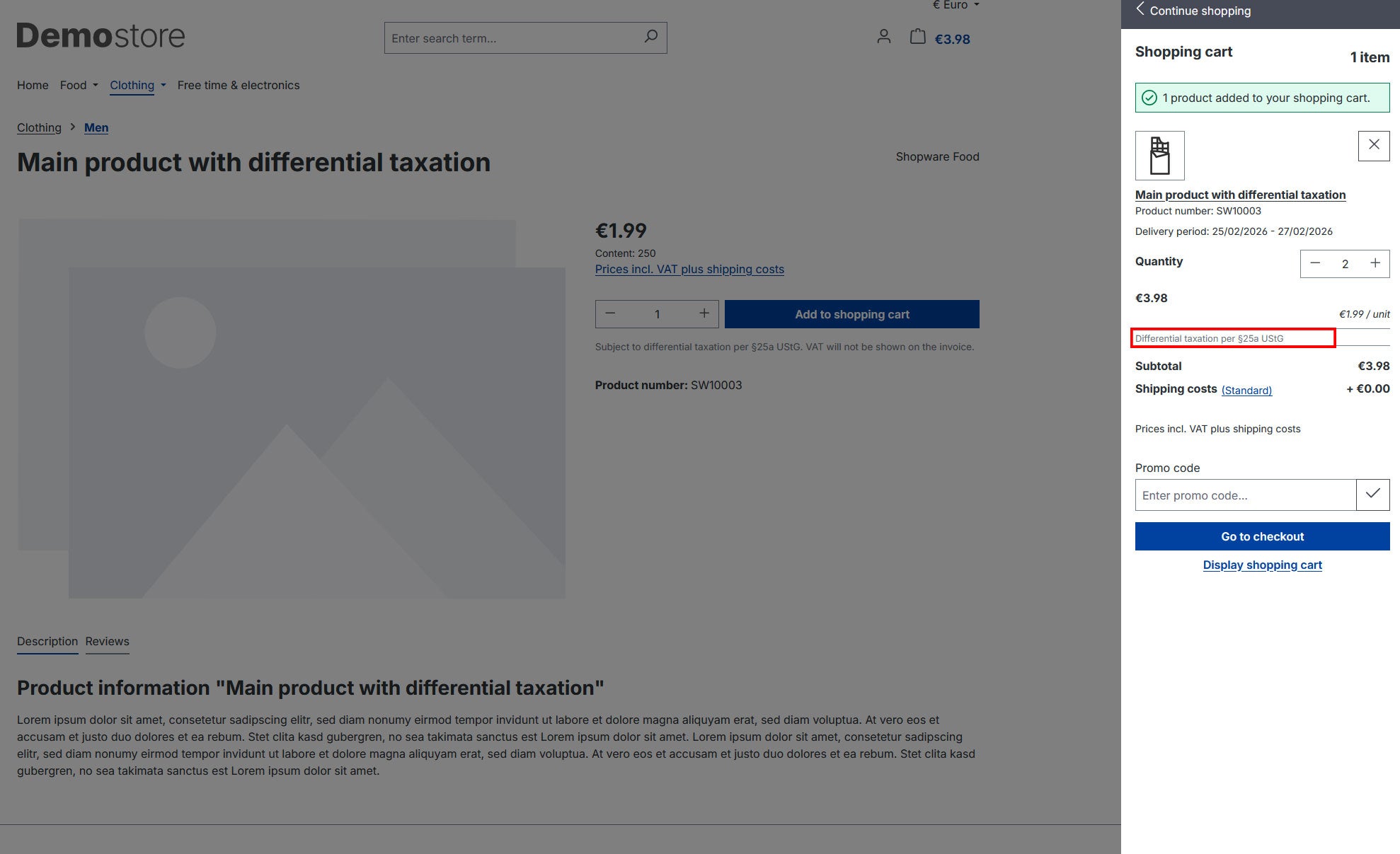Open the user account icon
Image resolution: width=1400 pixels, height=854 pixels.
point(883,37)
